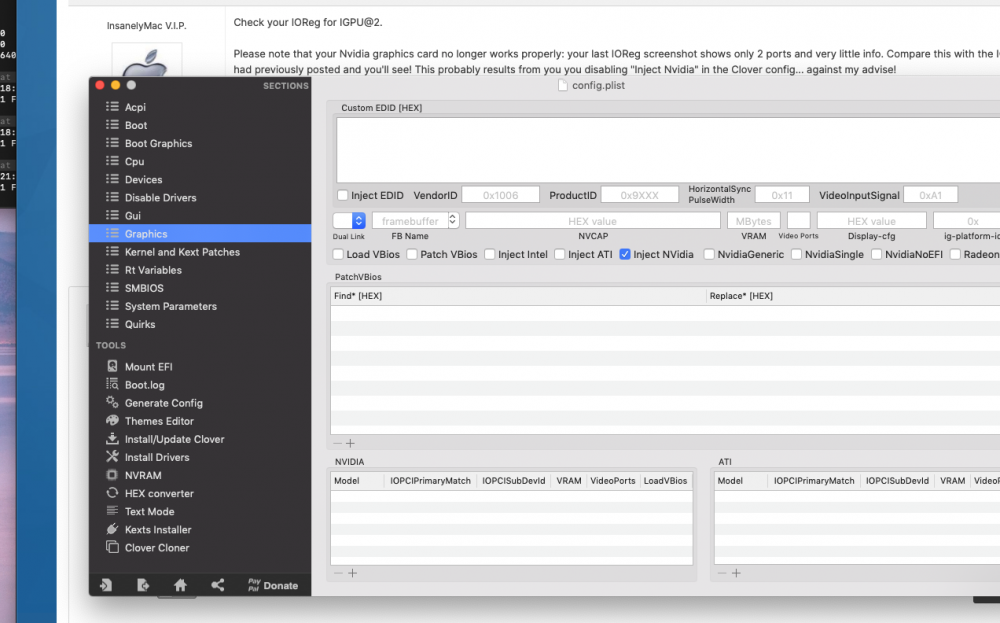Click the home icon in bottom bar

[x=180, y=585]
